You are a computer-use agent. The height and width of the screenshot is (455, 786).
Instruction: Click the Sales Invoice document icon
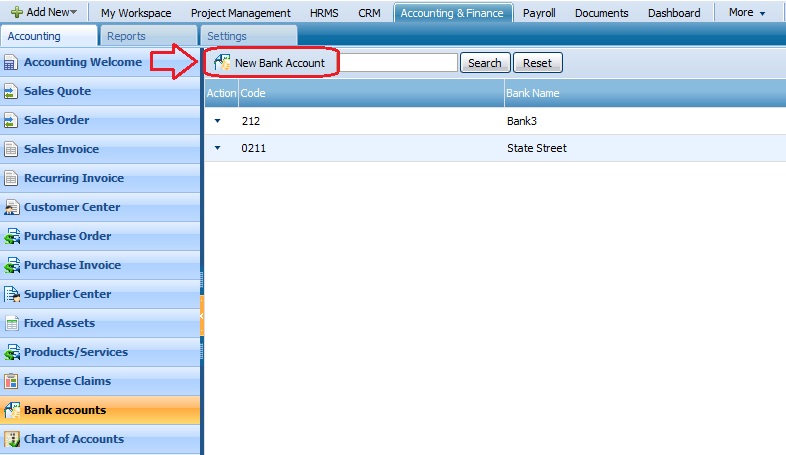pos(11,149)
